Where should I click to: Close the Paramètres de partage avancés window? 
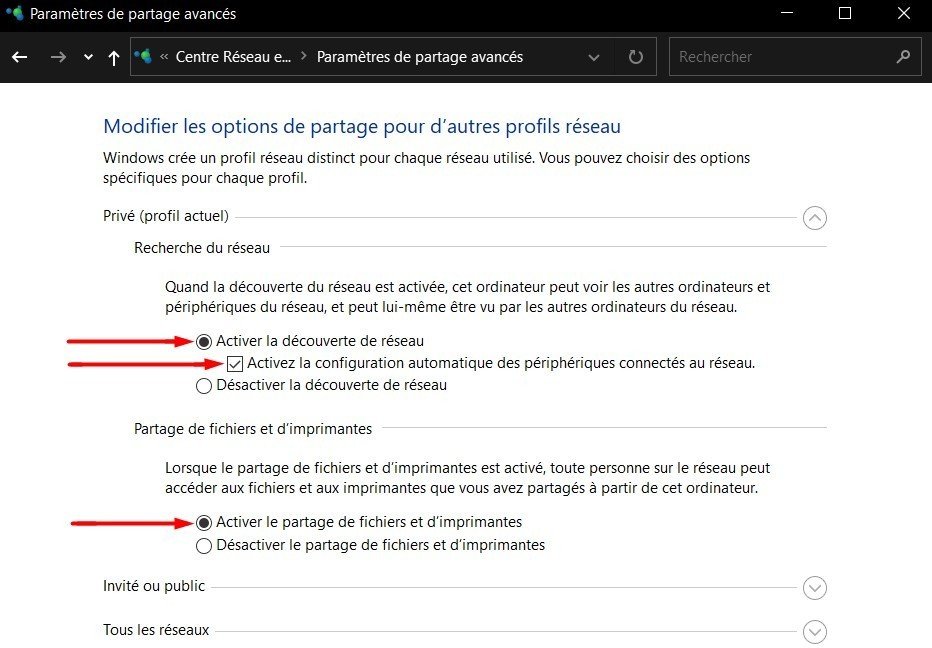point(903,12)
